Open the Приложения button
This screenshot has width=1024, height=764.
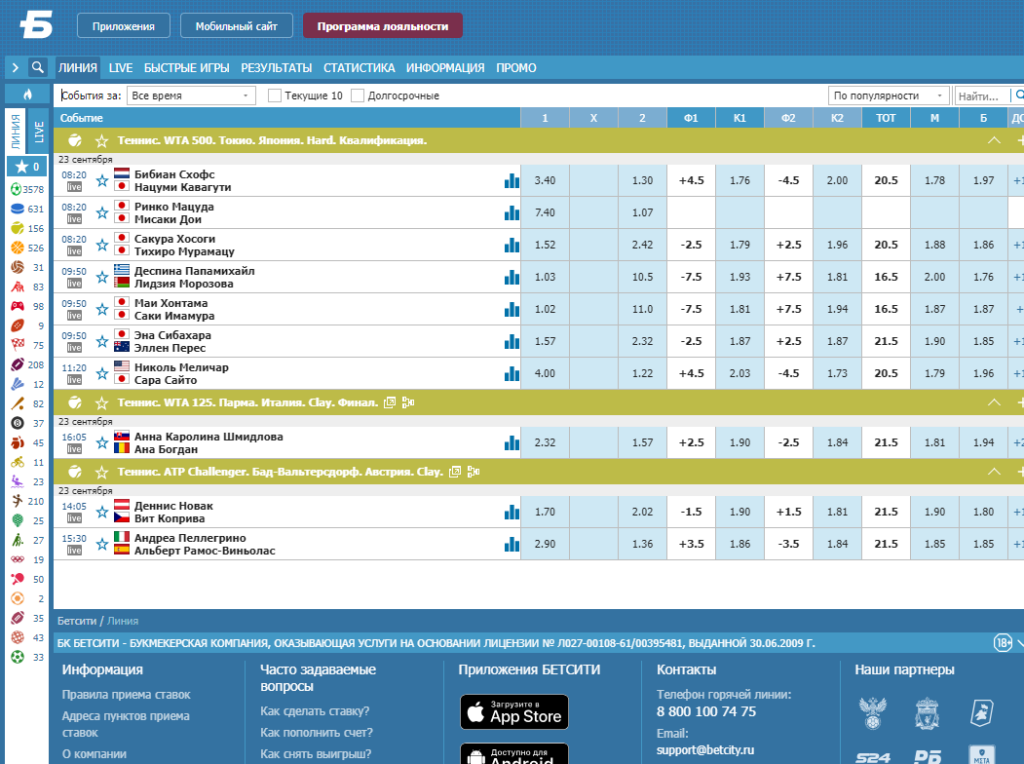(123, 26)
